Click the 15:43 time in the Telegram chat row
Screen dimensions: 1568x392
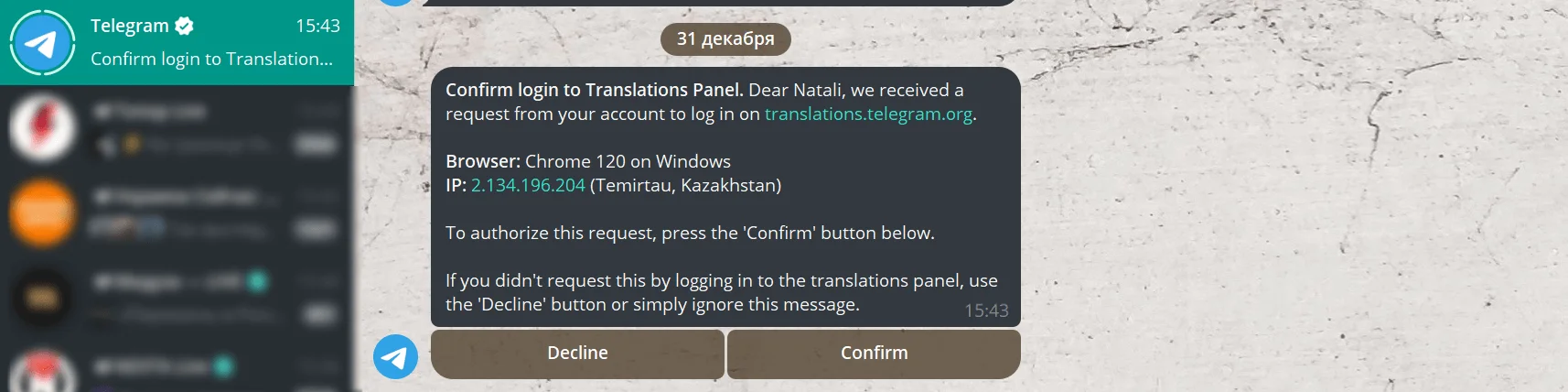pos(317,26)
